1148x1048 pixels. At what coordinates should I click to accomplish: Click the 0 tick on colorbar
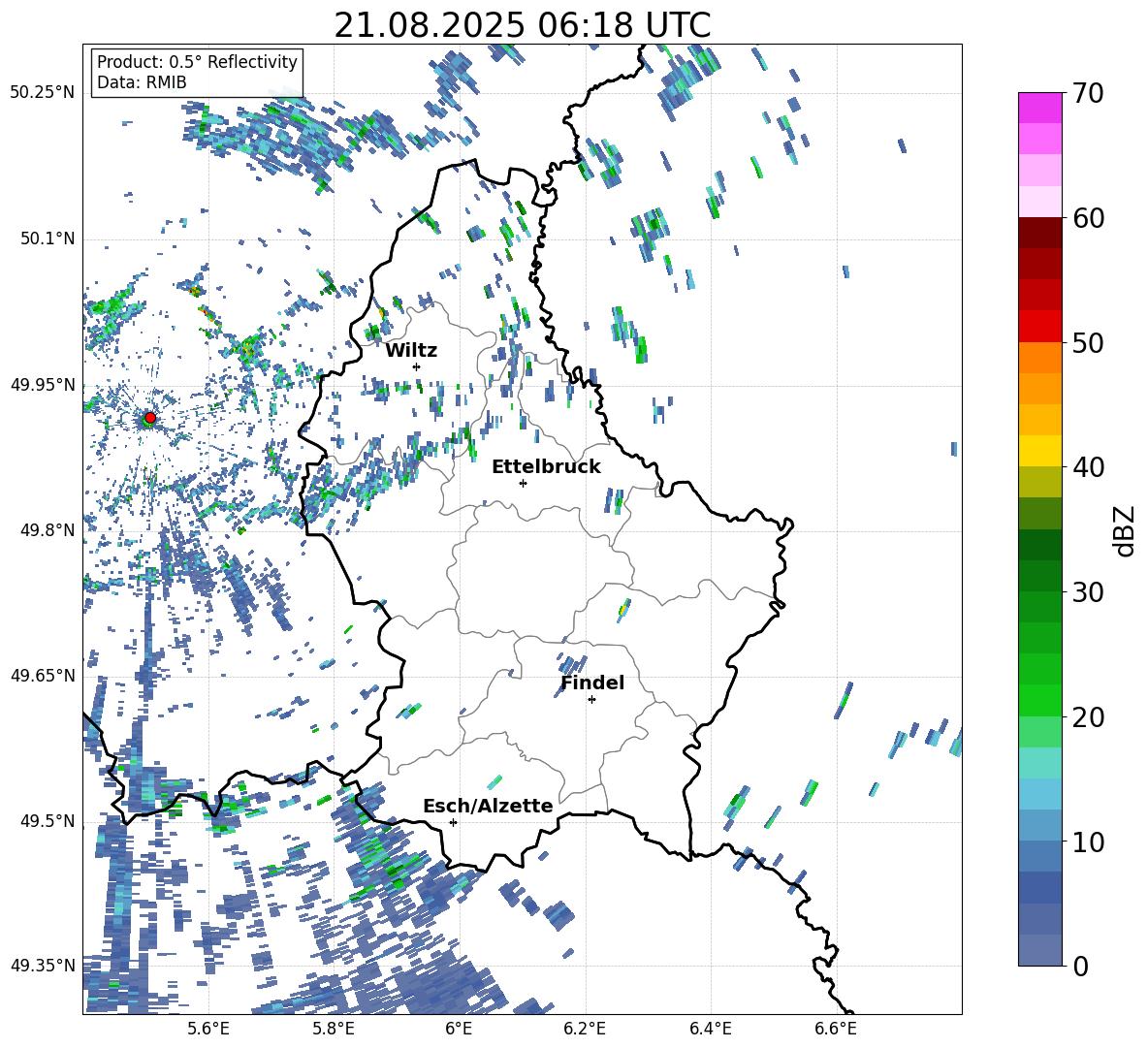1080,966
